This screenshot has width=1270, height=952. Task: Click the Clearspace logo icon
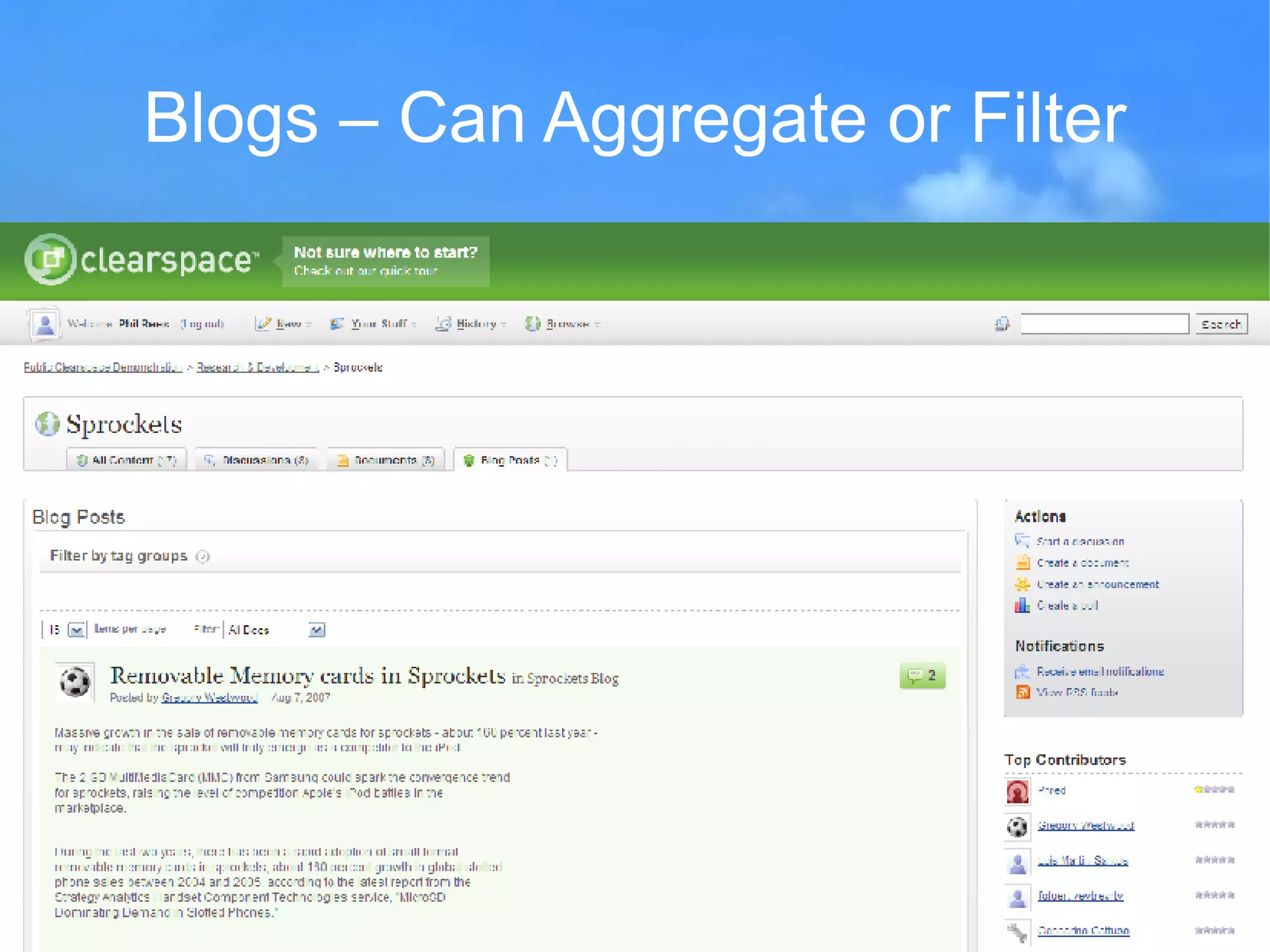pyautogui.click(x=50, y=259)
